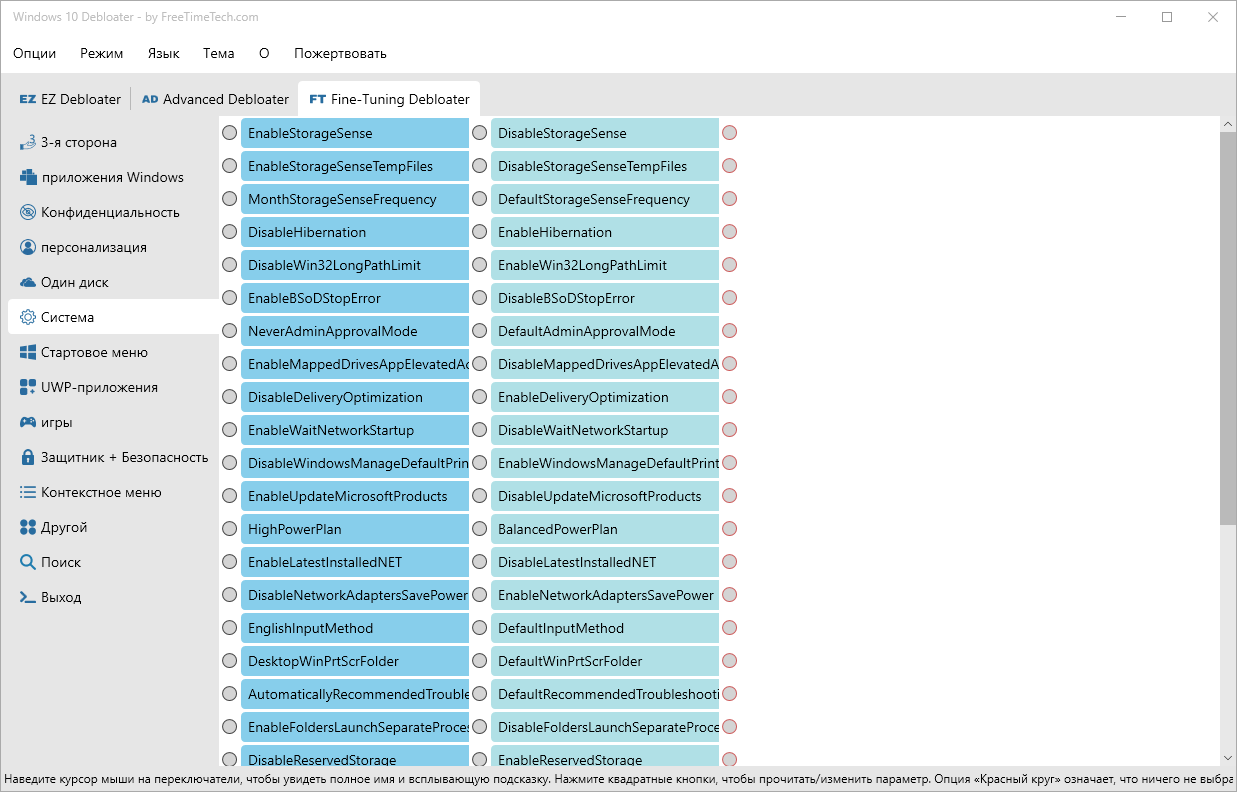Click the EnableWaitNetworkStartup button
Screen dimensions: 1237x792
click(x=355, y=430)
